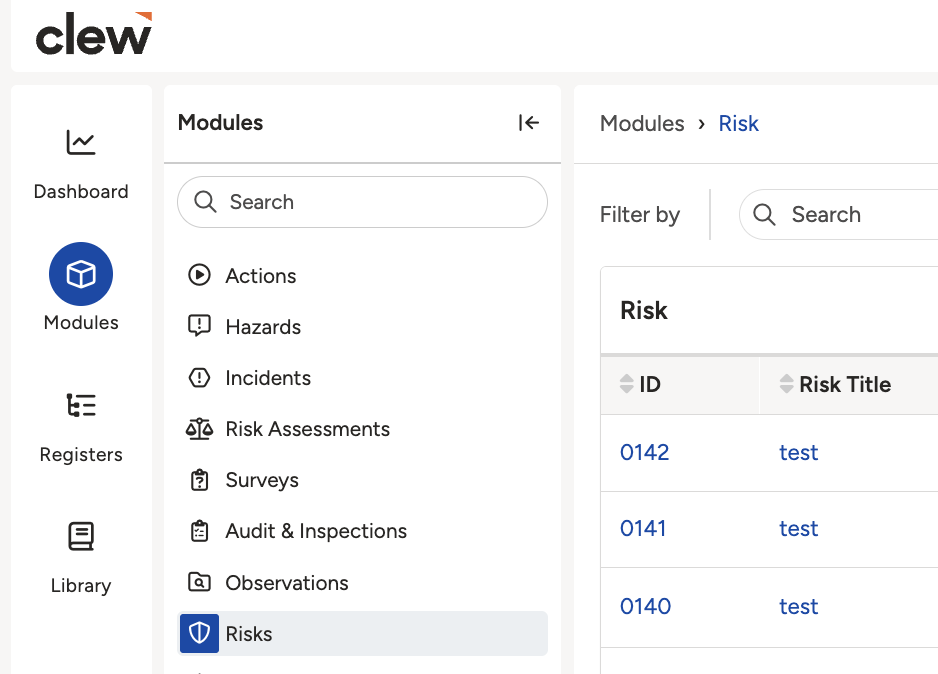The width and height of the screenshot is (938, 674).
Task: Click the Filter by label
Action: tap(639, 215)
